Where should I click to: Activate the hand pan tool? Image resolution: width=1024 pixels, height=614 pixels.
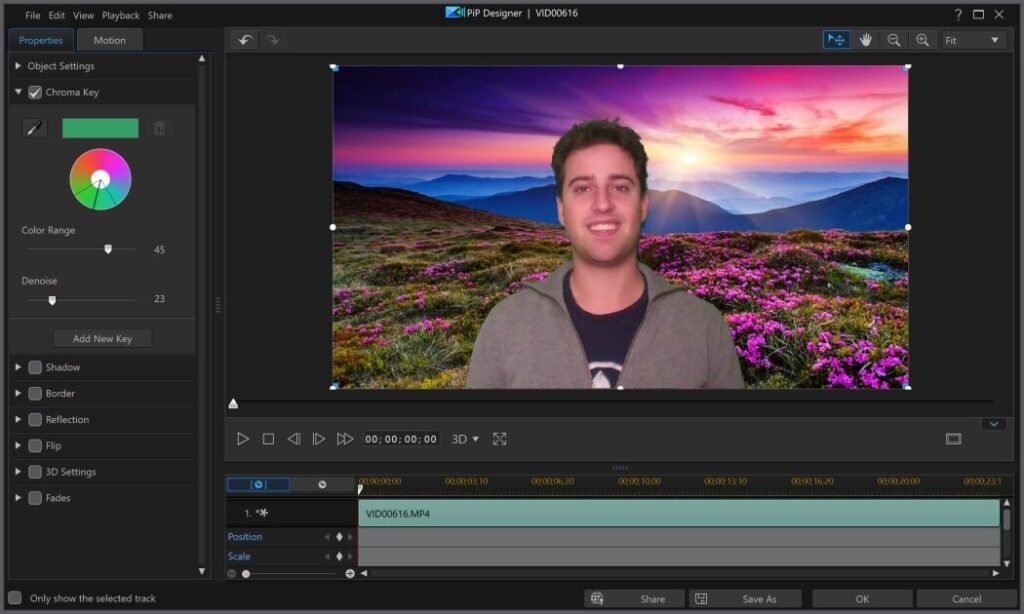click(x=865, y=40)
